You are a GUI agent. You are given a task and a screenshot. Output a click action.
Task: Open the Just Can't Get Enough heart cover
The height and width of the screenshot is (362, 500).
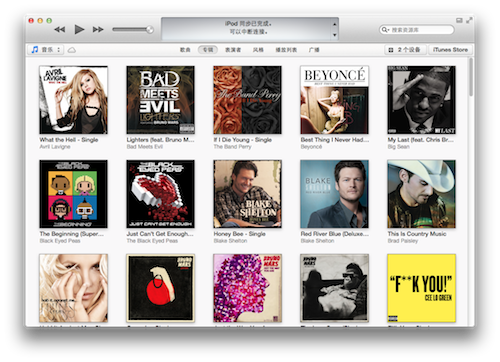160,194
